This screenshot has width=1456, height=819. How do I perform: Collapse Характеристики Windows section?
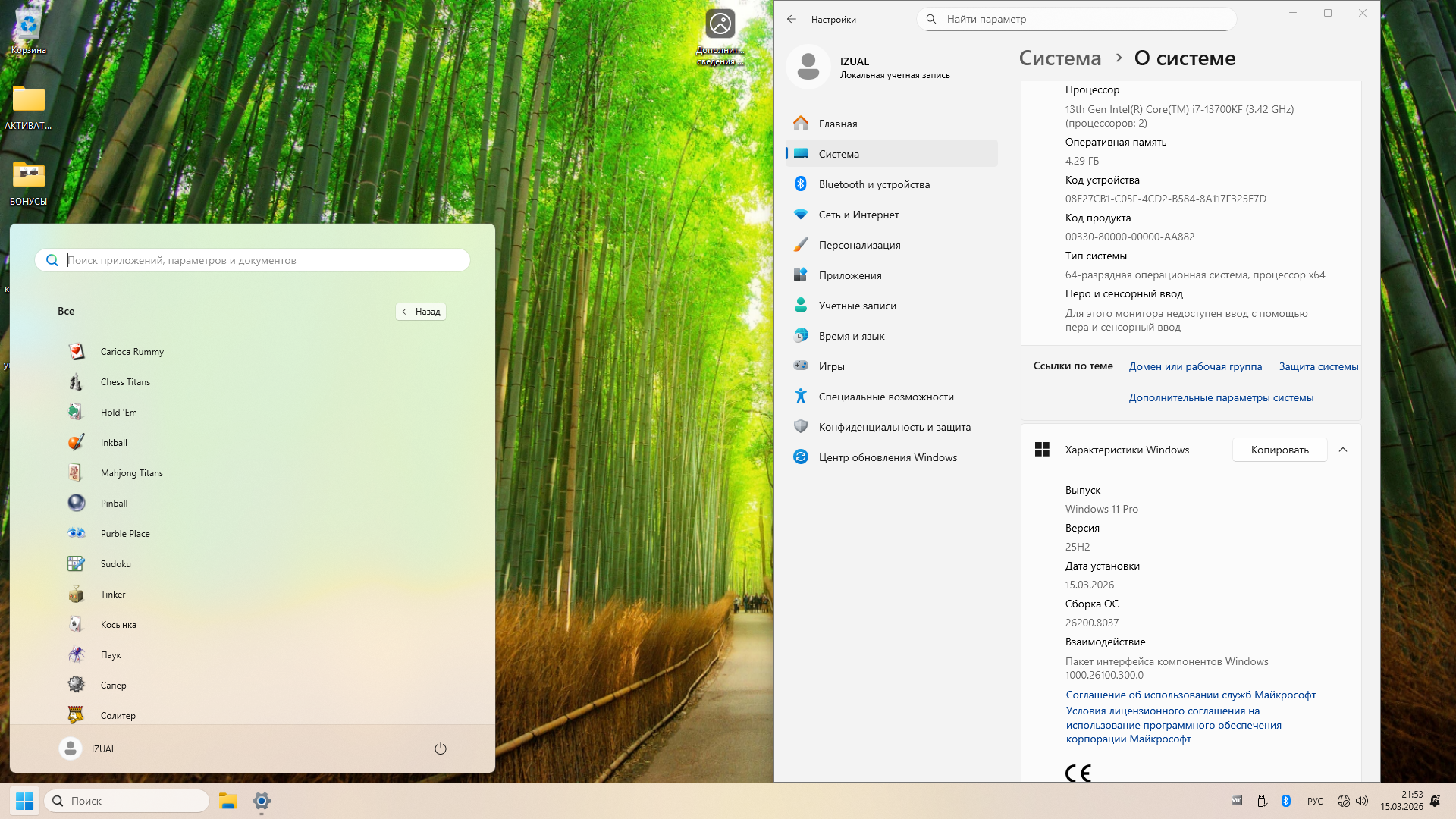point(1343,450)
